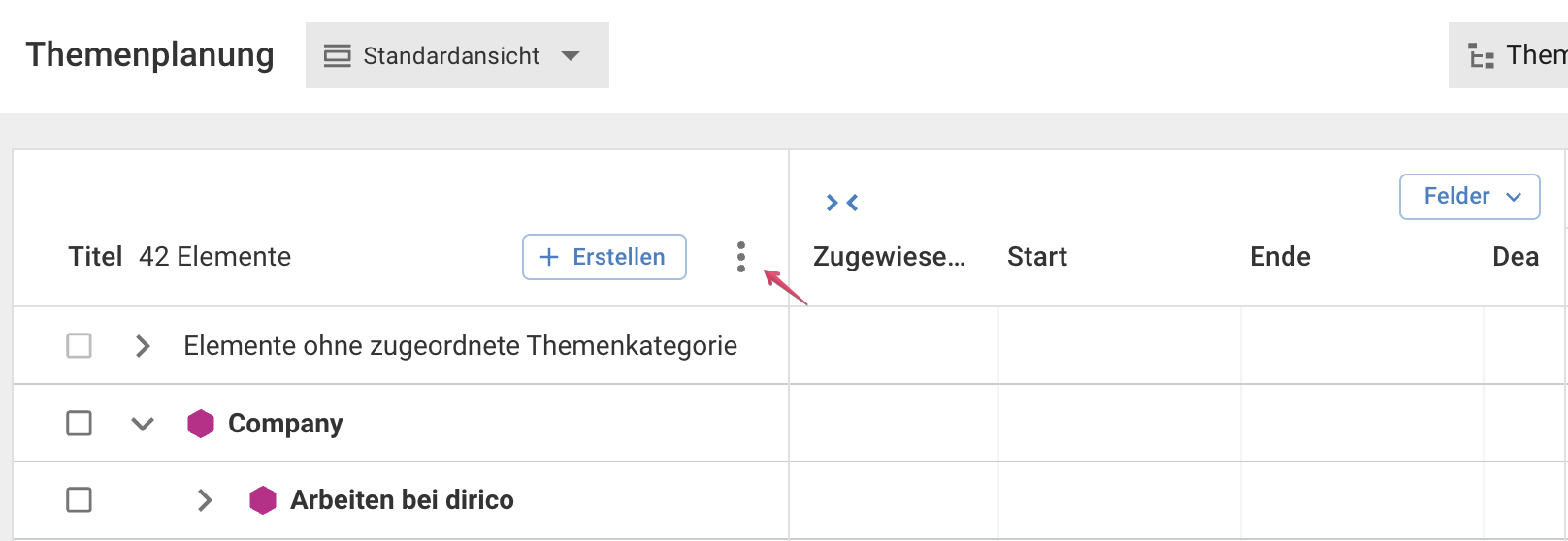
Task: Click the Zugewiese... column header
Action: (x=889, y=257)
